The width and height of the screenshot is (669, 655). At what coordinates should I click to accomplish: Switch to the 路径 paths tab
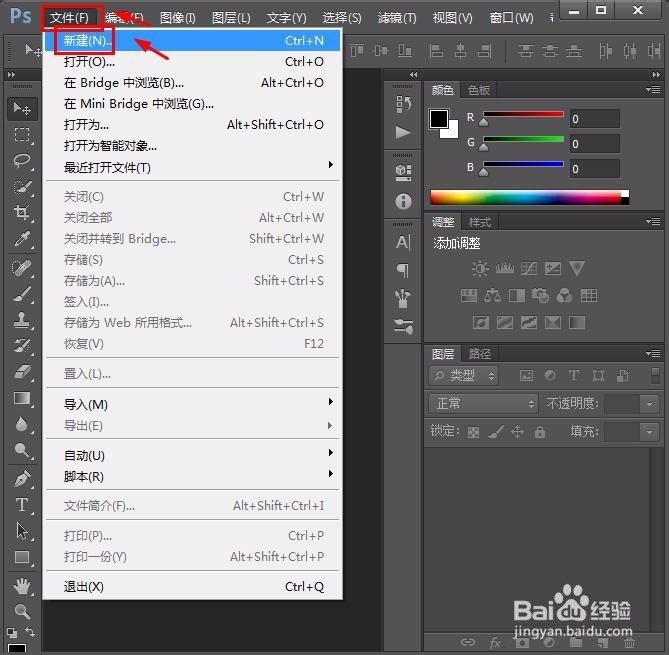click(x=480, y=354)
